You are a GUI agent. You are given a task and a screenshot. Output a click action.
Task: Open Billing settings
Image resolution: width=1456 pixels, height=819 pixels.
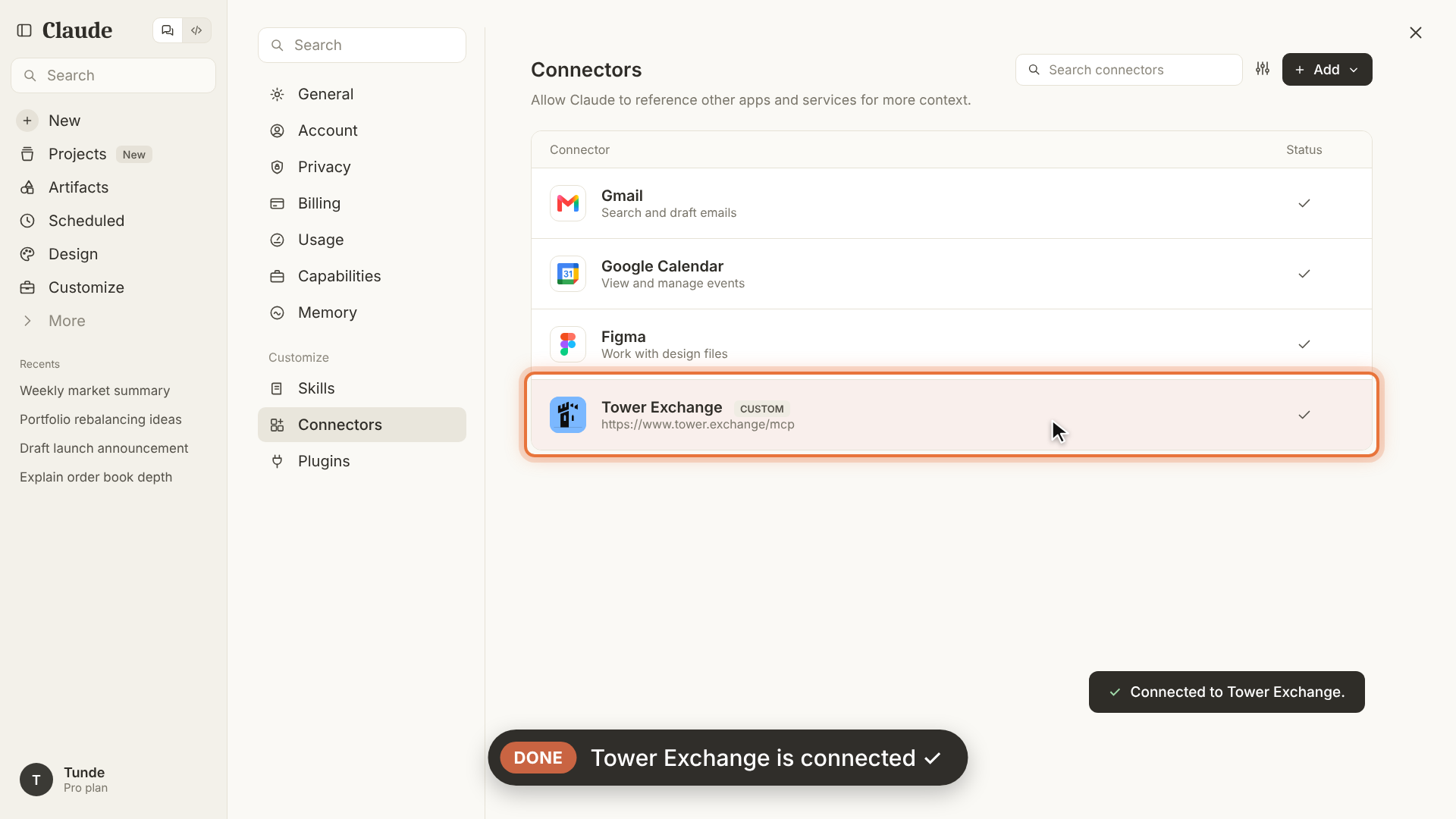pyautogui.click(x=362, y=203)
